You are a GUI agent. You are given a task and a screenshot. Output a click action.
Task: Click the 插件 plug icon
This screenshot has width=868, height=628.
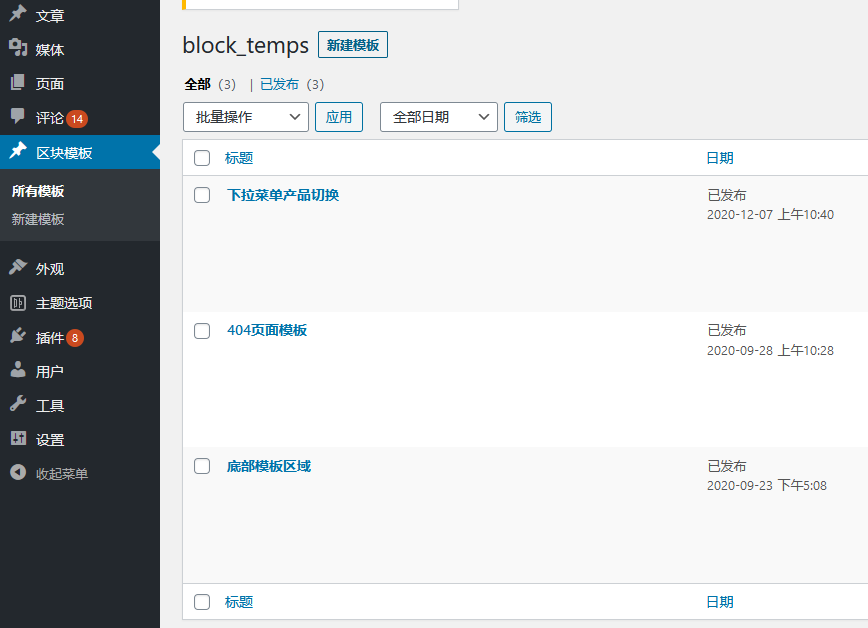(x=18, y=337)
